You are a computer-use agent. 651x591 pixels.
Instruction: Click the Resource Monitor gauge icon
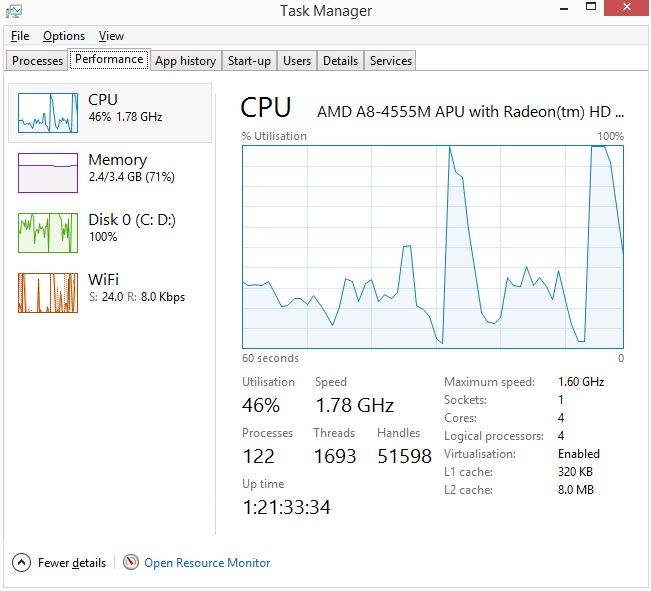coord(131,563)
